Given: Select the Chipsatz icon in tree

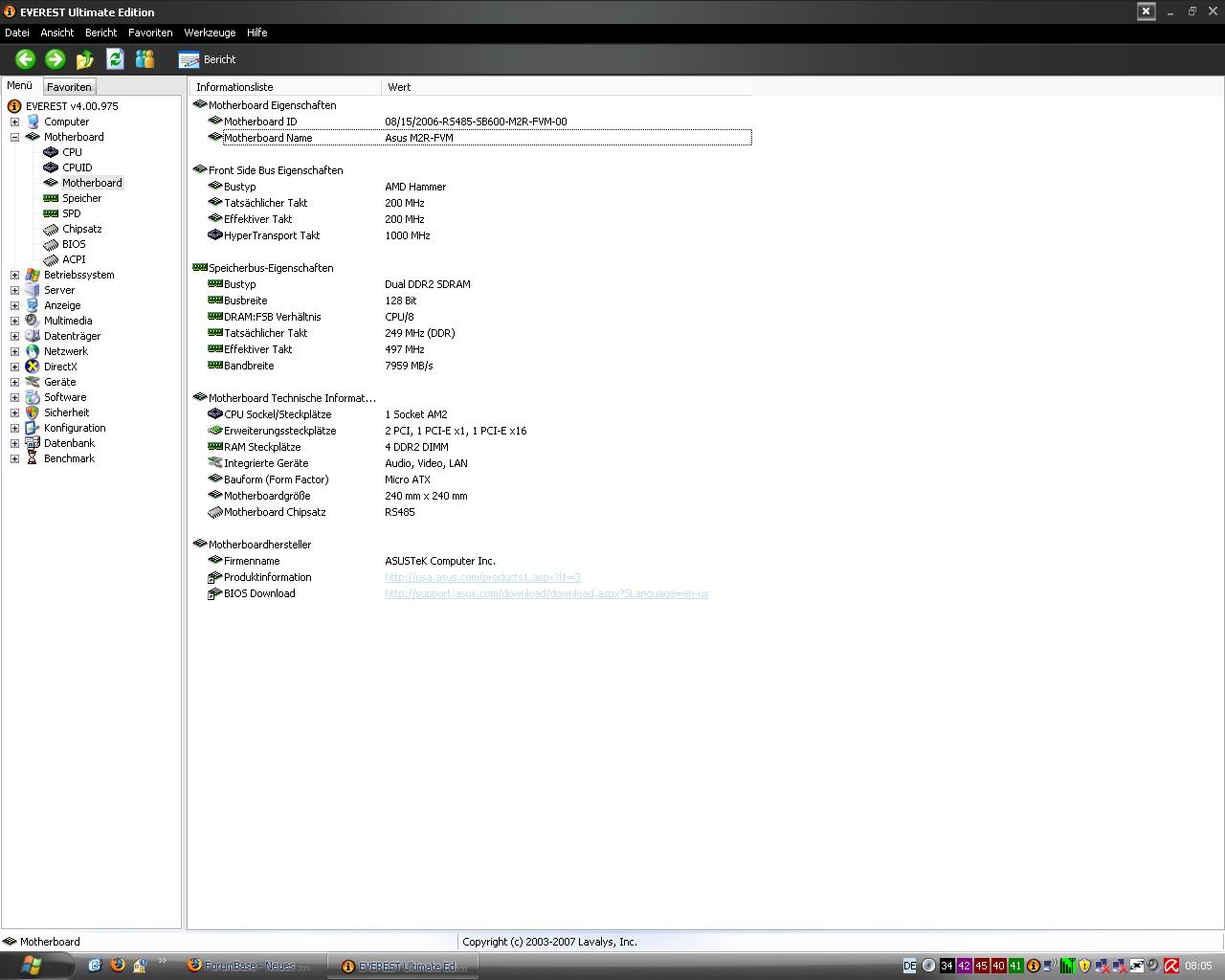Looking at the screenshot, I should [x=51, y=229].
